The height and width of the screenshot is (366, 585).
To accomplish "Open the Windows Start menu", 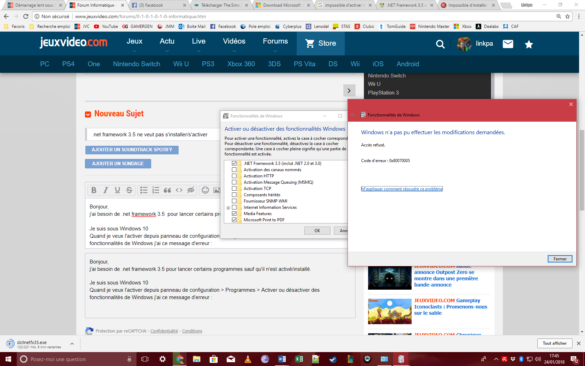I will coord(8,359).
